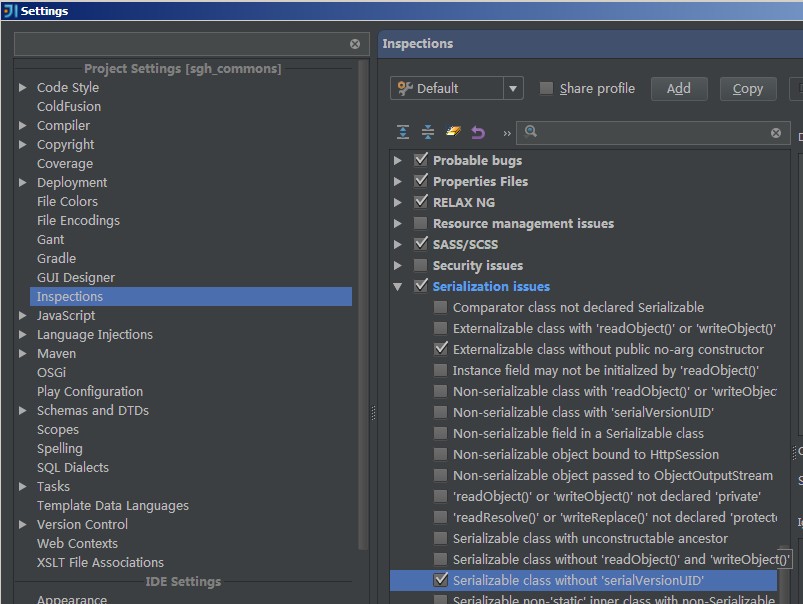Toggle Serialization issues group checkbox
The image size is (803, 604).
tap(420, 286)
